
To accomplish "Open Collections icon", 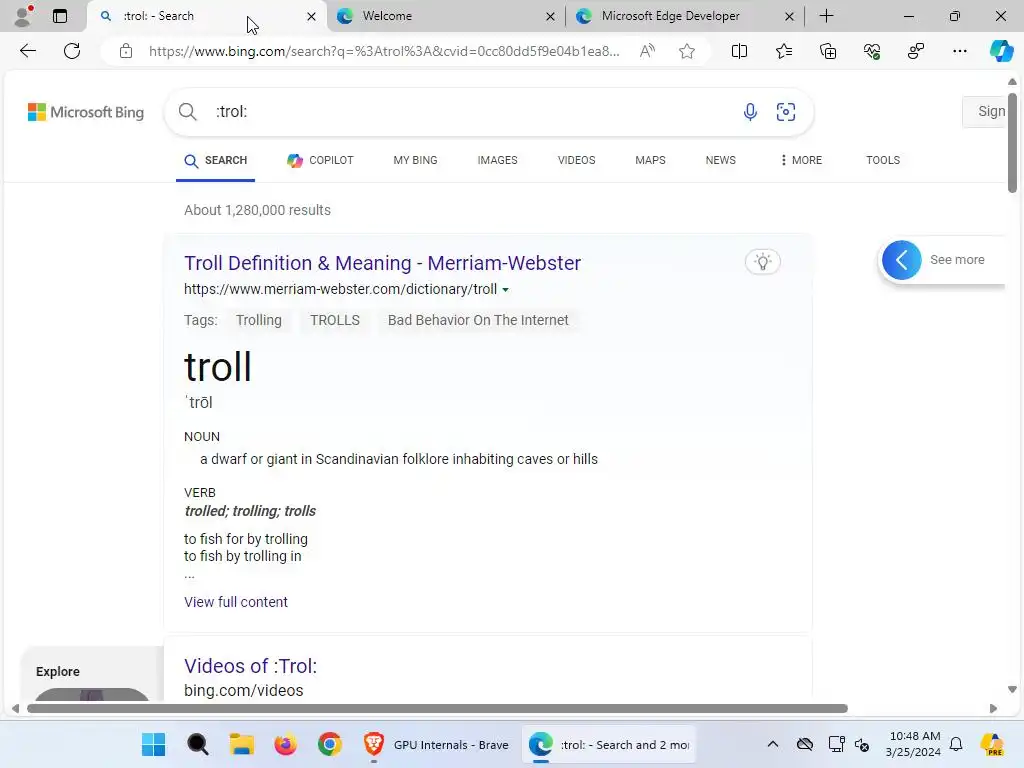I will coord(827,51).
